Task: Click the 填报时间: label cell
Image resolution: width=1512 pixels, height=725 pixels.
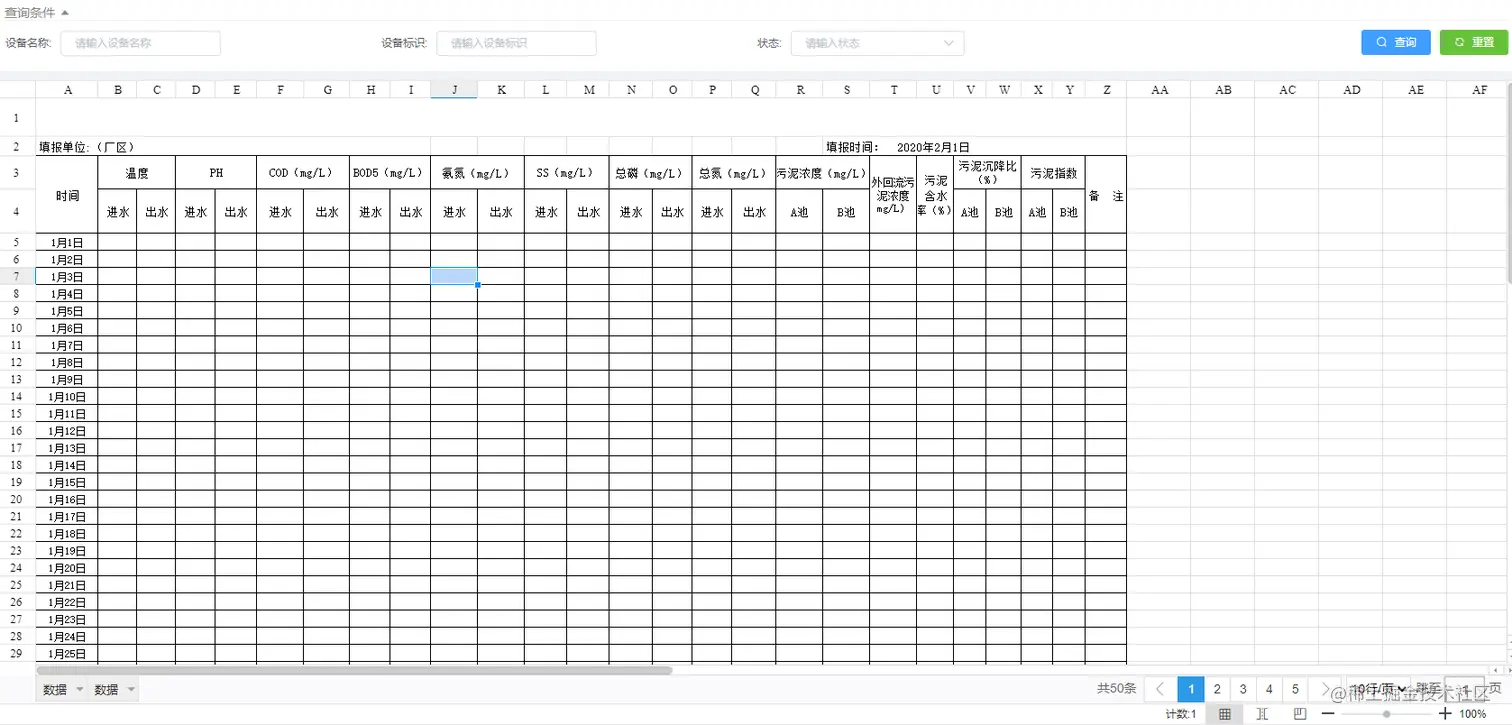Action: coord(852,147)
